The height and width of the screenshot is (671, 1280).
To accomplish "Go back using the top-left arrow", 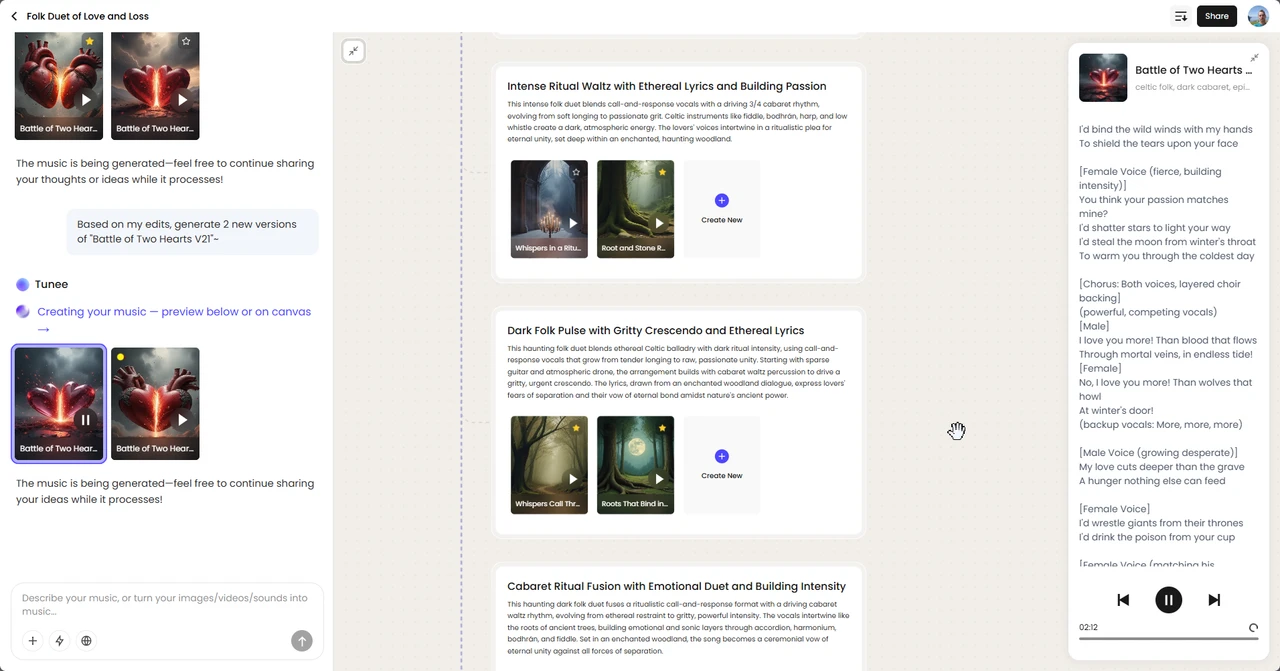I will coord(14,16).
